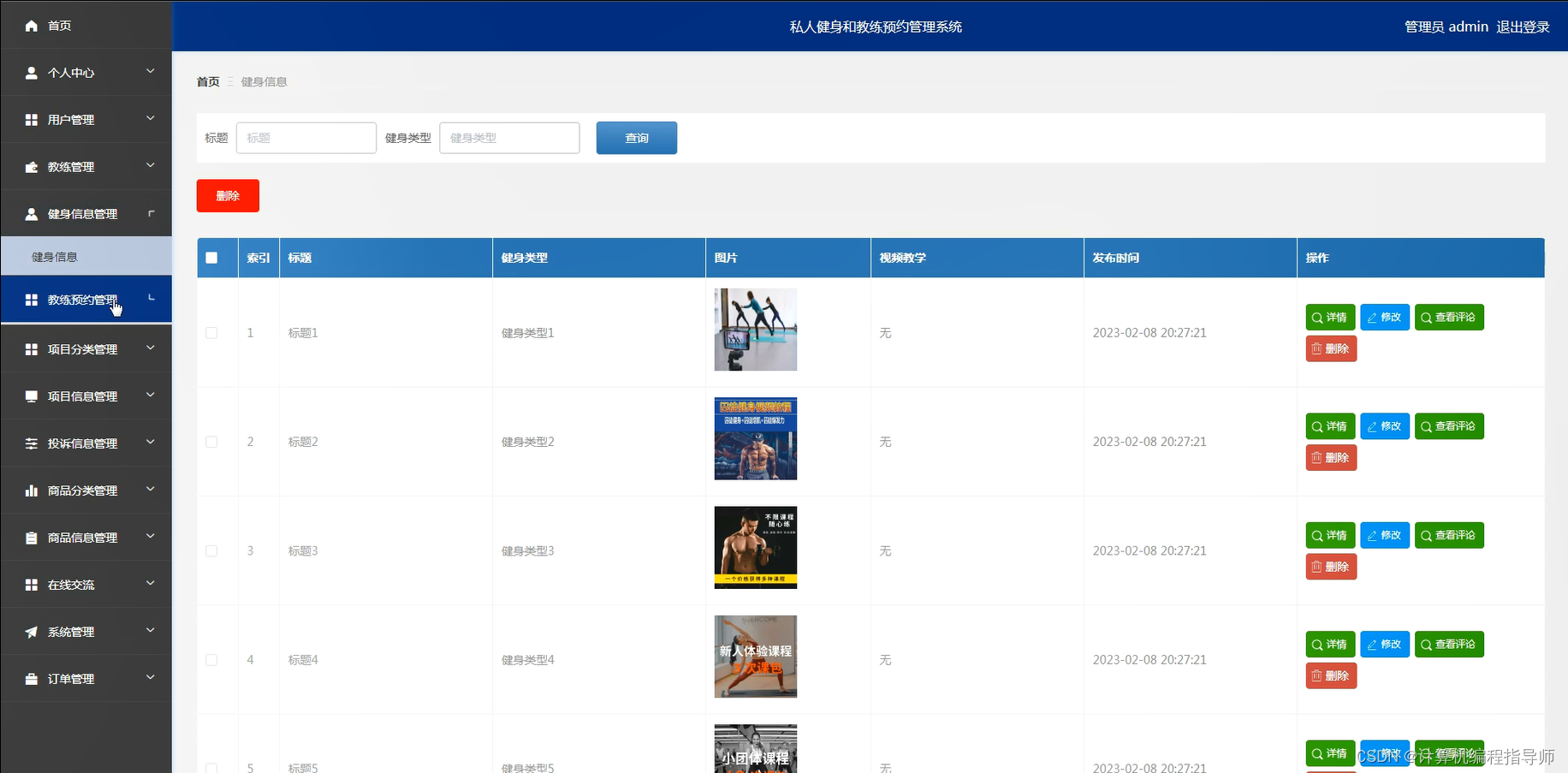Expand the 个人中心 menu chevron
Image resolution: width=1568 pixels, height=773 pixels.
coord(151,71)
